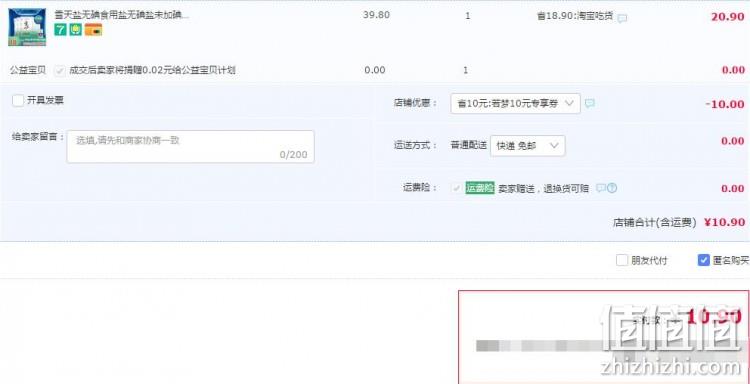Click the green 运费险 tag
750x384 pixels.
480,188
